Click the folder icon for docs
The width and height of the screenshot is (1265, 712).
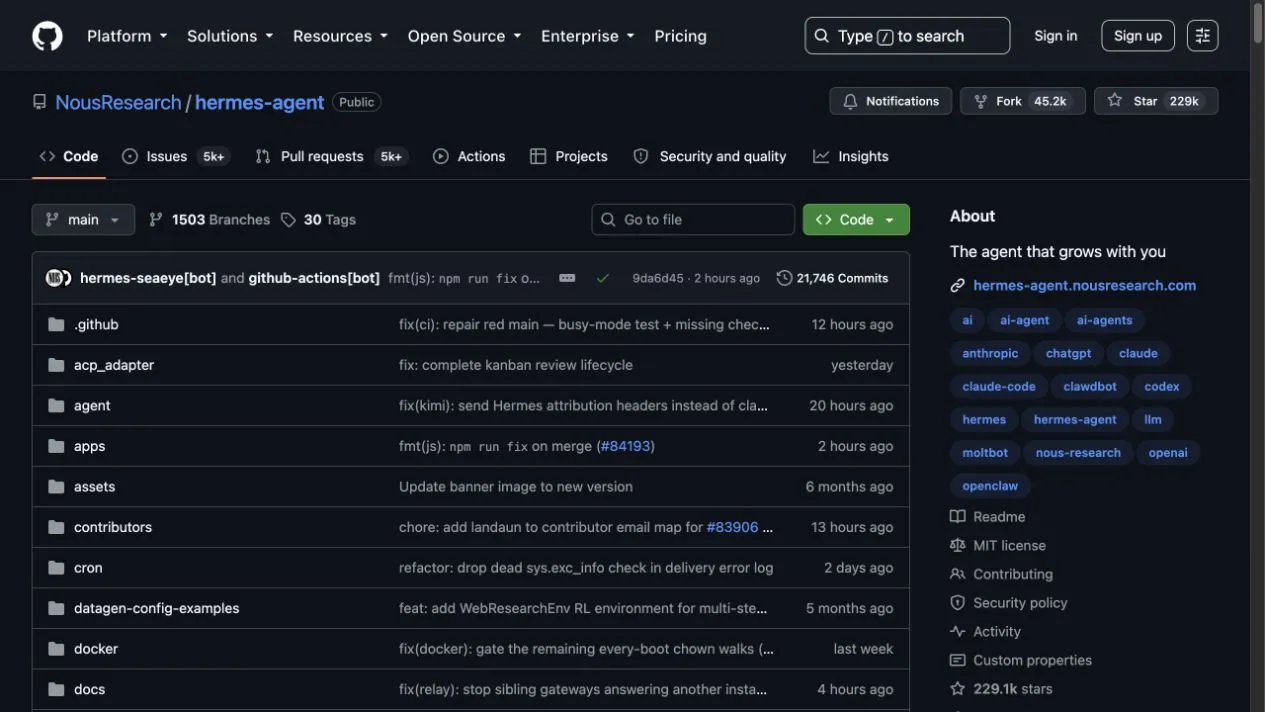click(56, 689)
